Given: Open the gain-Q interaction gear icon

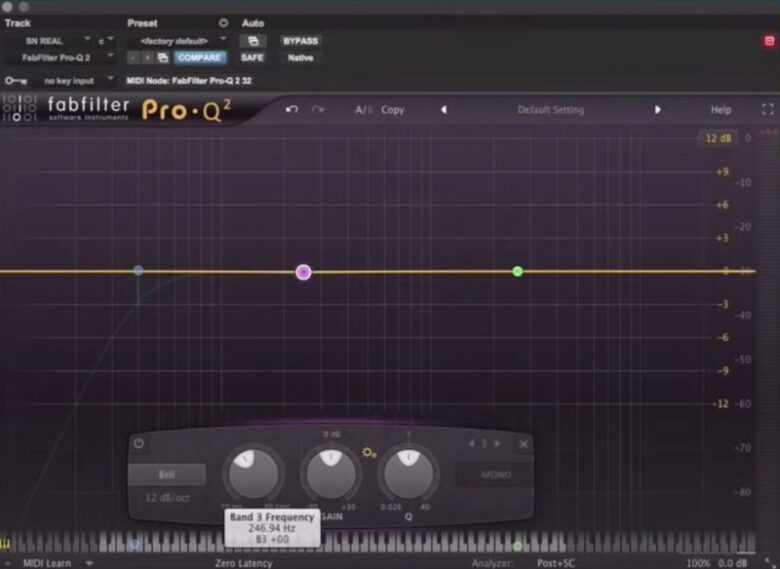Looking at the screenshot, I should pyautogui.click(x=369, y=452).
